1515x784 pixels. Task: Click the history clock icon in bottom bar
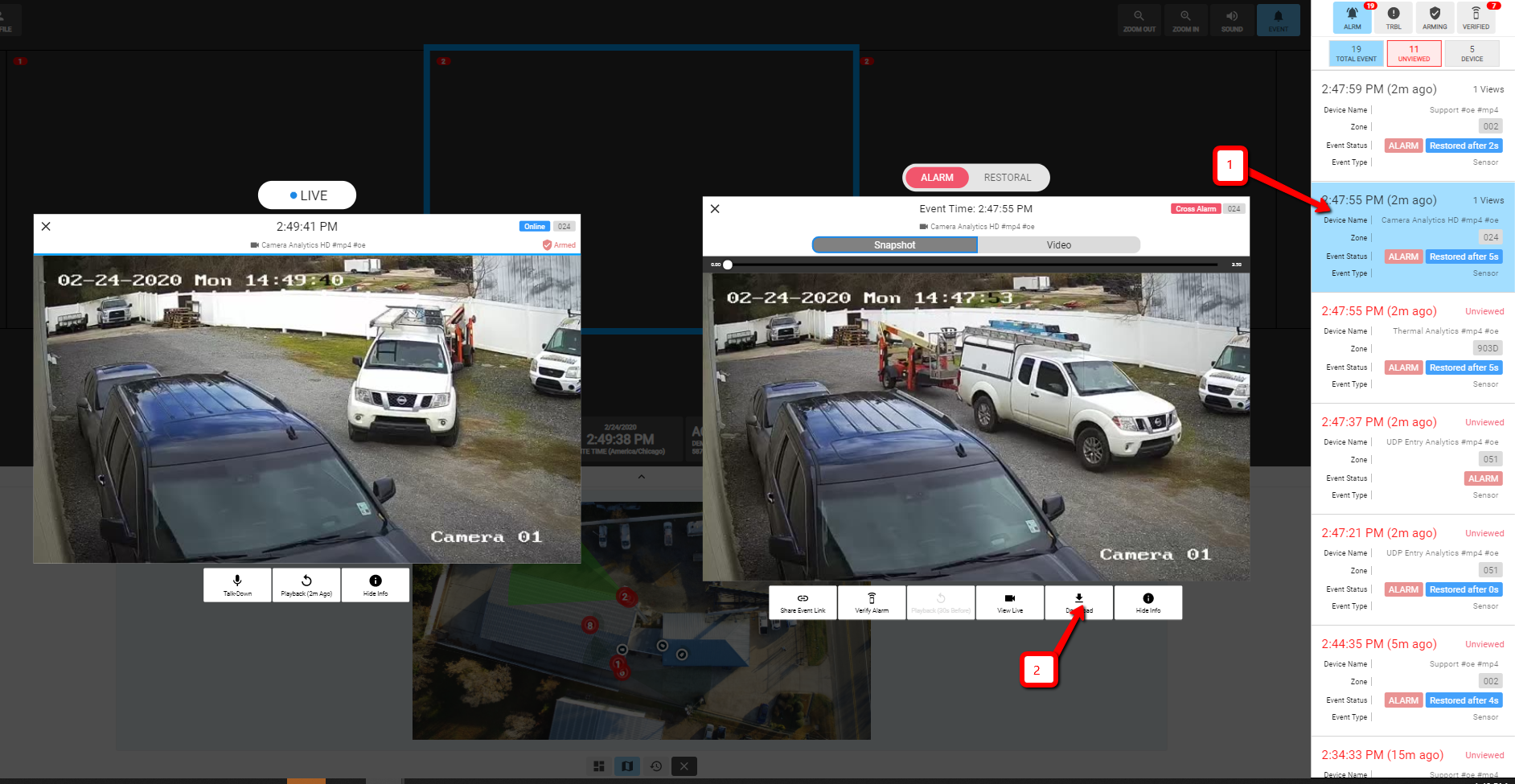tap(656, 766)
